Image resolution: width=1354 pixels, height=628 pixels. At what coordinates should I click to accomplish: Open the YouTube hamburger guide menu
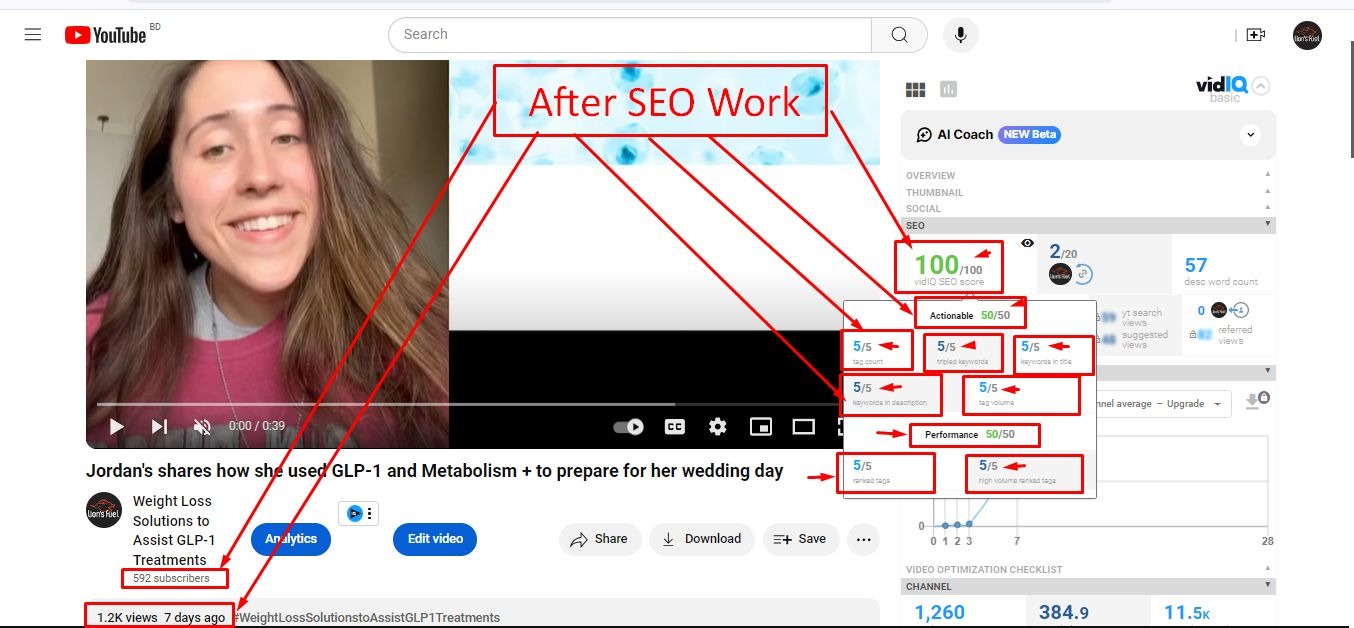33,35
